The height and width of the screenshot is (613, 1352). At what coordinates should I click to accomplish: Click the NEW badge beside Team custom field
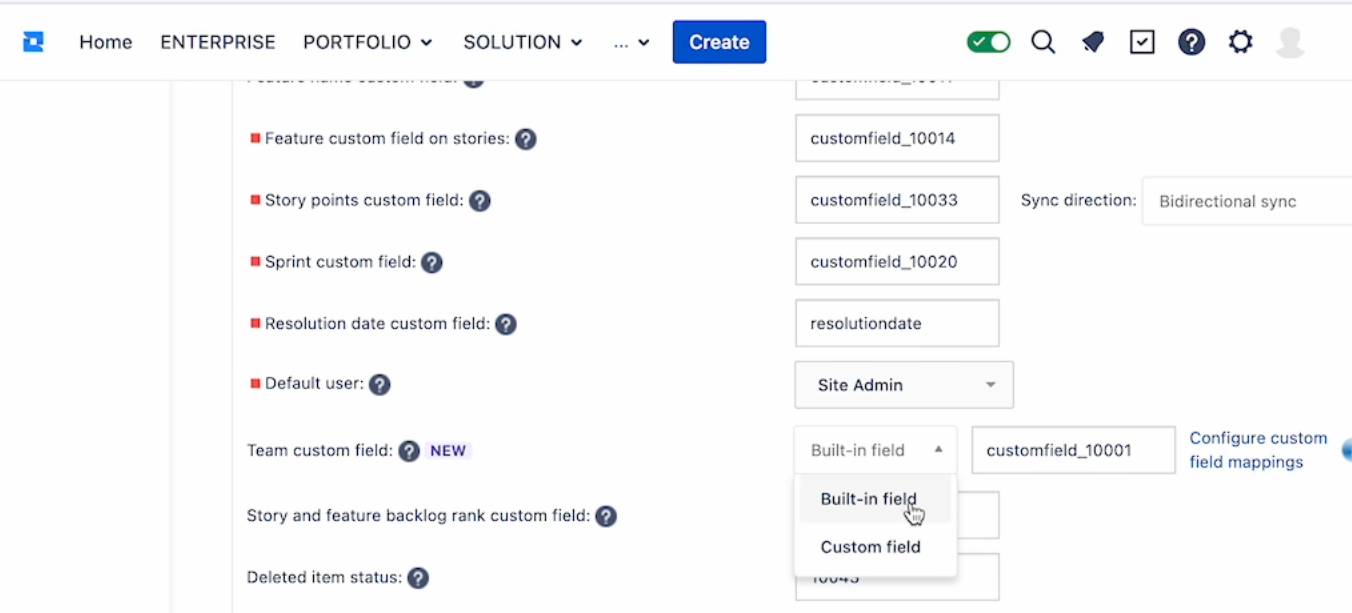click(x=448, y=451)
